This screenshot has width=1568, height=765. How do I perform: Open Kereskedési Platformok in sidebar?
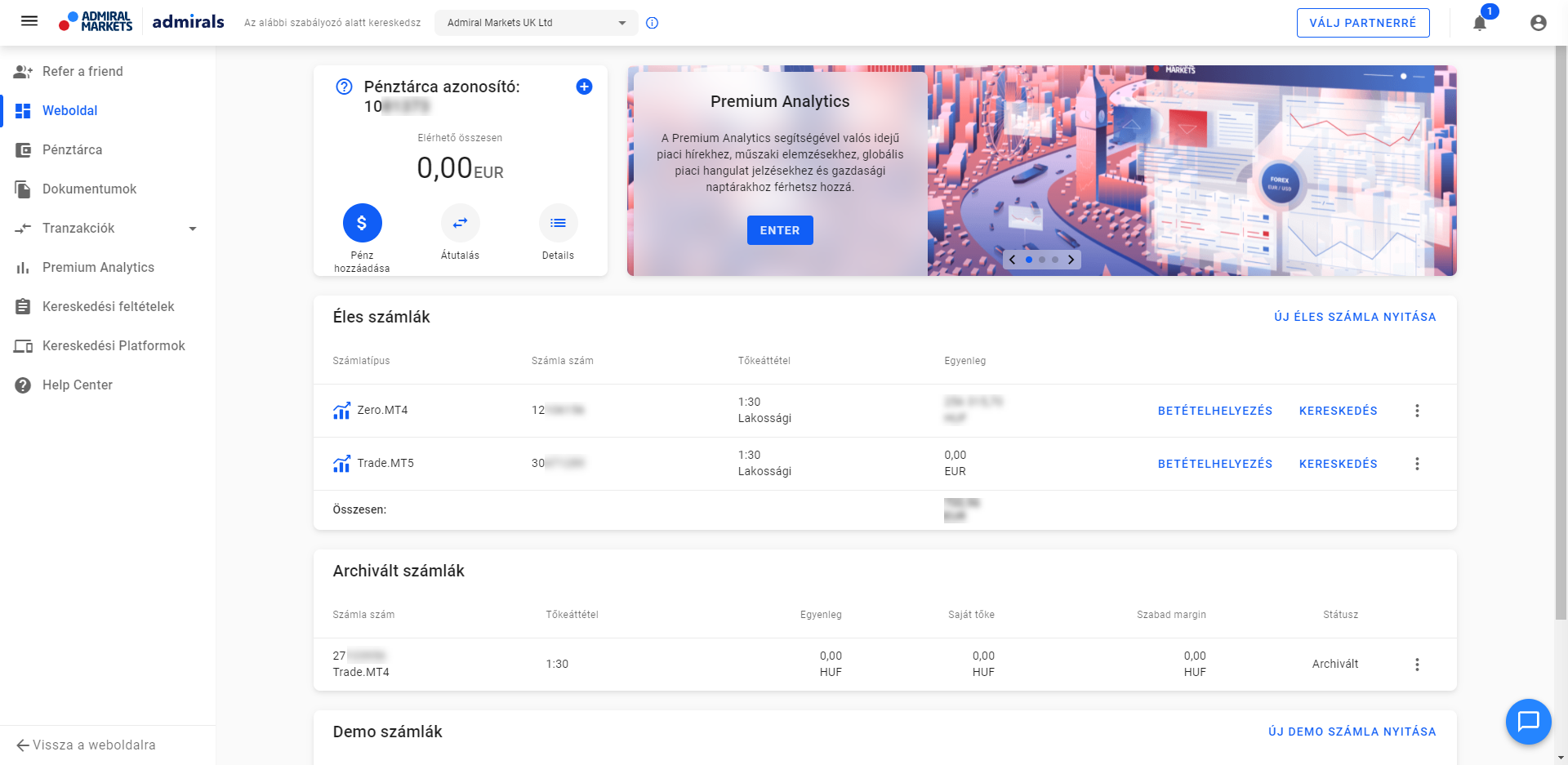point(108,346)
